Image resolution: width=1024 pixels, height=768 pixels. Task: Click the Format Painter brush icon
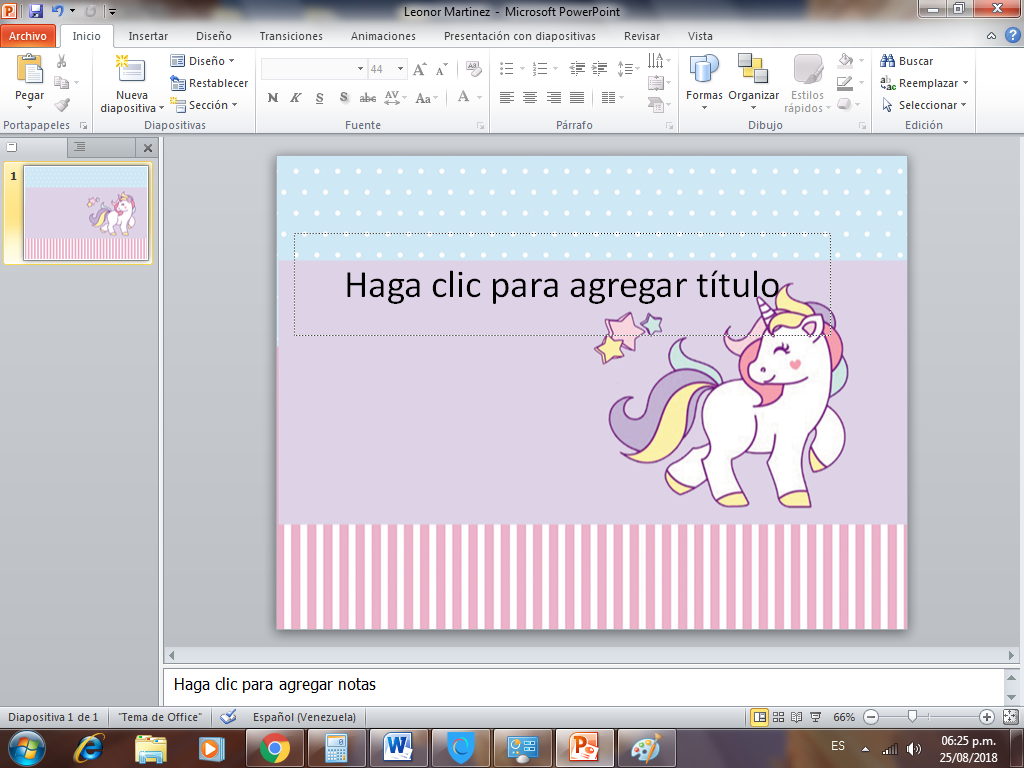tap(62, 104)
